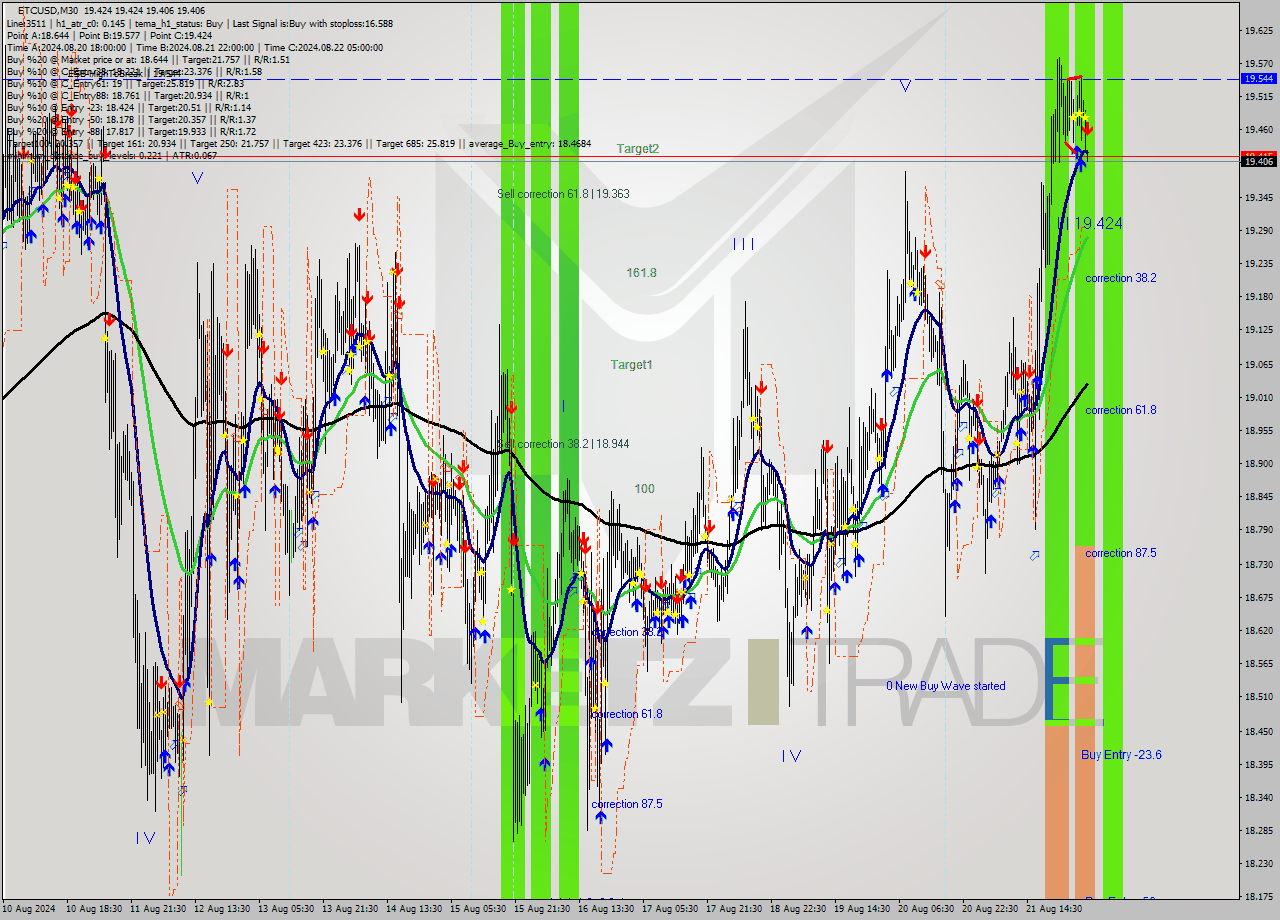Select the Line:3511 tema_h1_status info line

pyautogui.click(x=199, y=23)
